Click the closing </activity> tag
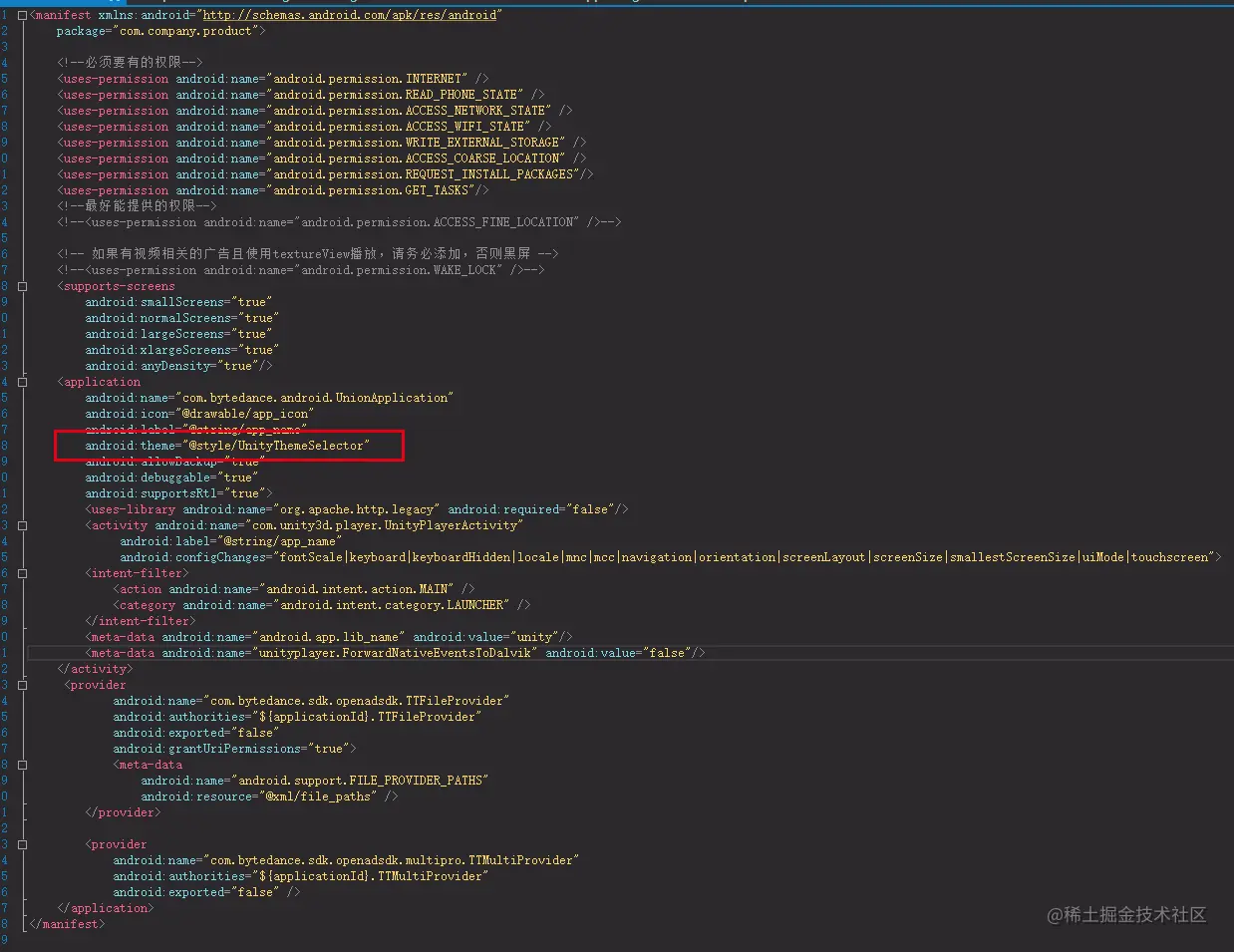Viewport: 1234px width, 952px height. coord(95,669)
